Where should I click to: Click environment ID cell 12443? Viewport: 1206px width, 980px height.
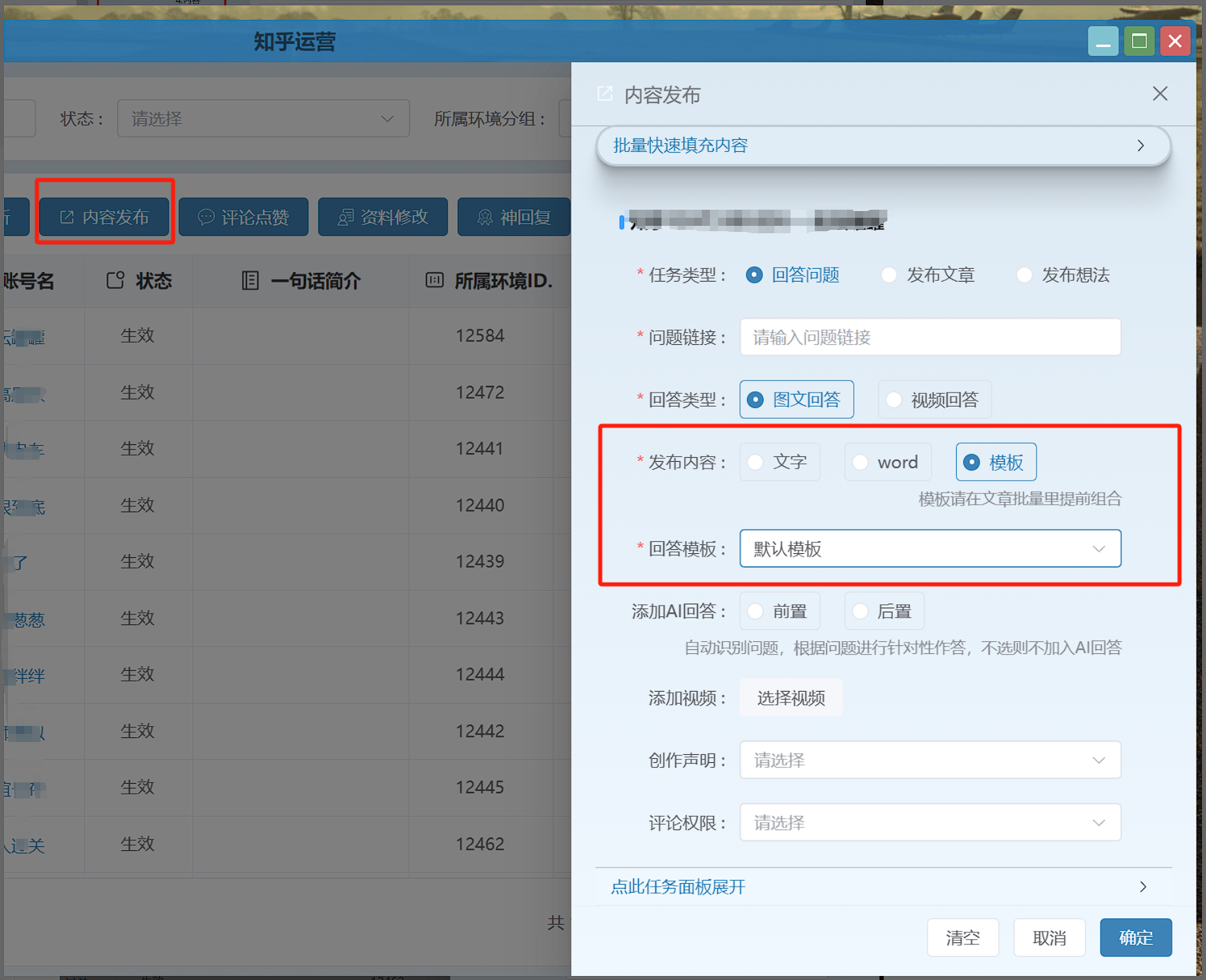click(480, 618)
